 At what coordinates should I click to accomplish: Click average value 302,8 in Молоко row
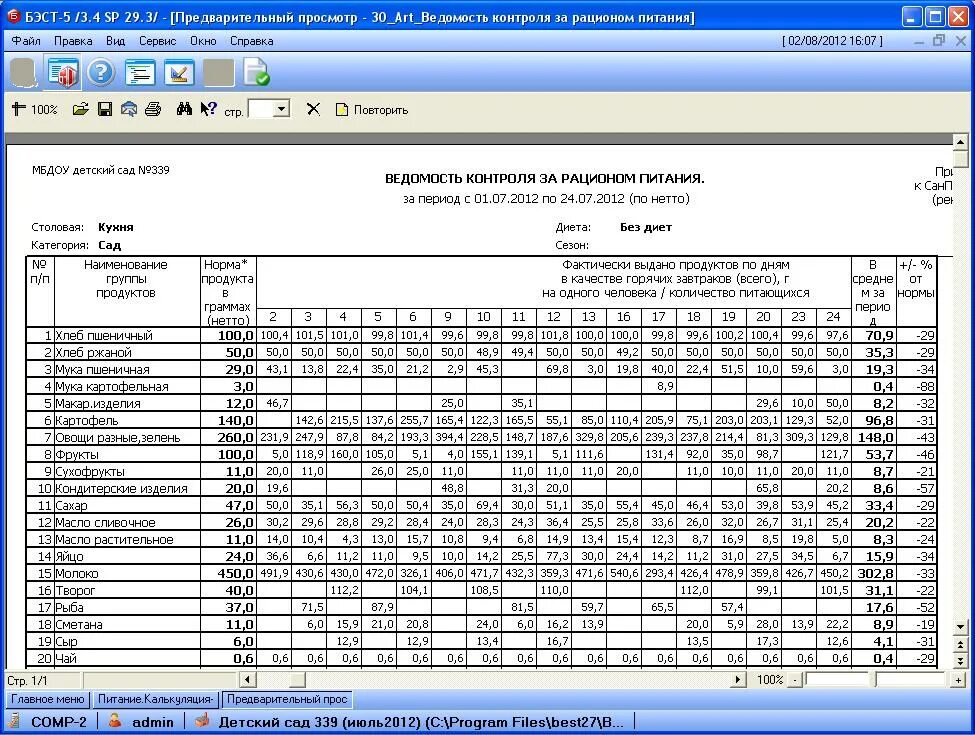click(876, 573)
